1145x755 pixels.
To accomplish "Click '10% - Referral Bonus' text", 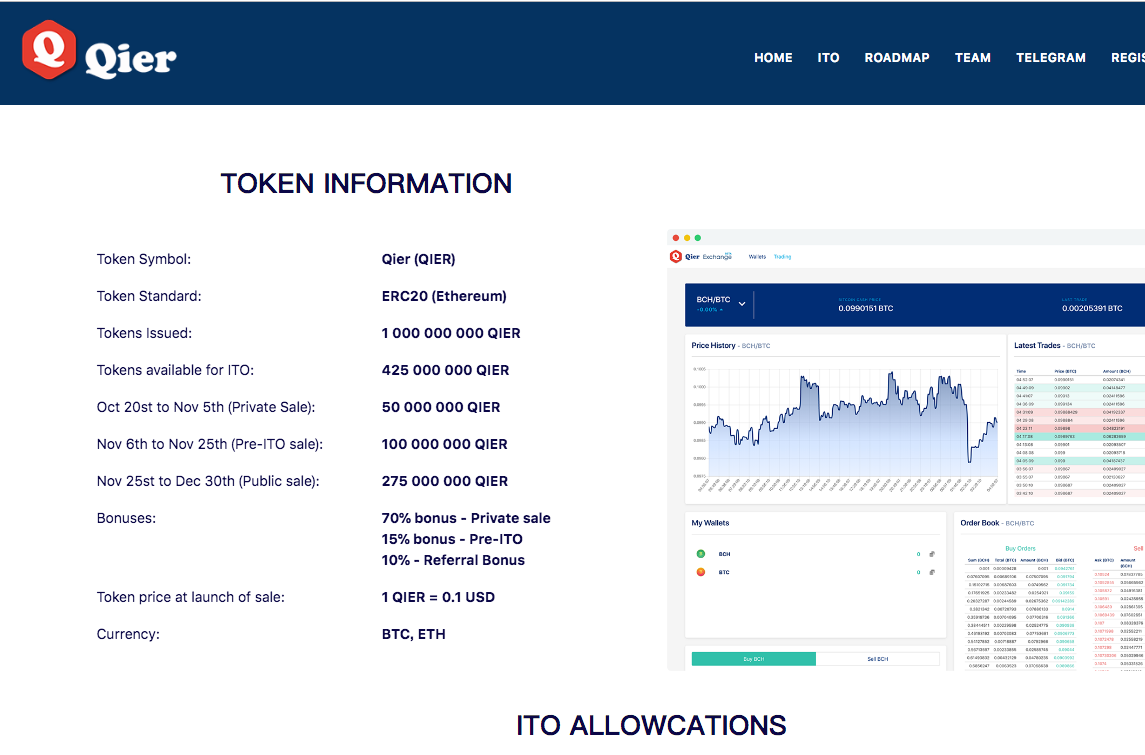I will point(453,561).
